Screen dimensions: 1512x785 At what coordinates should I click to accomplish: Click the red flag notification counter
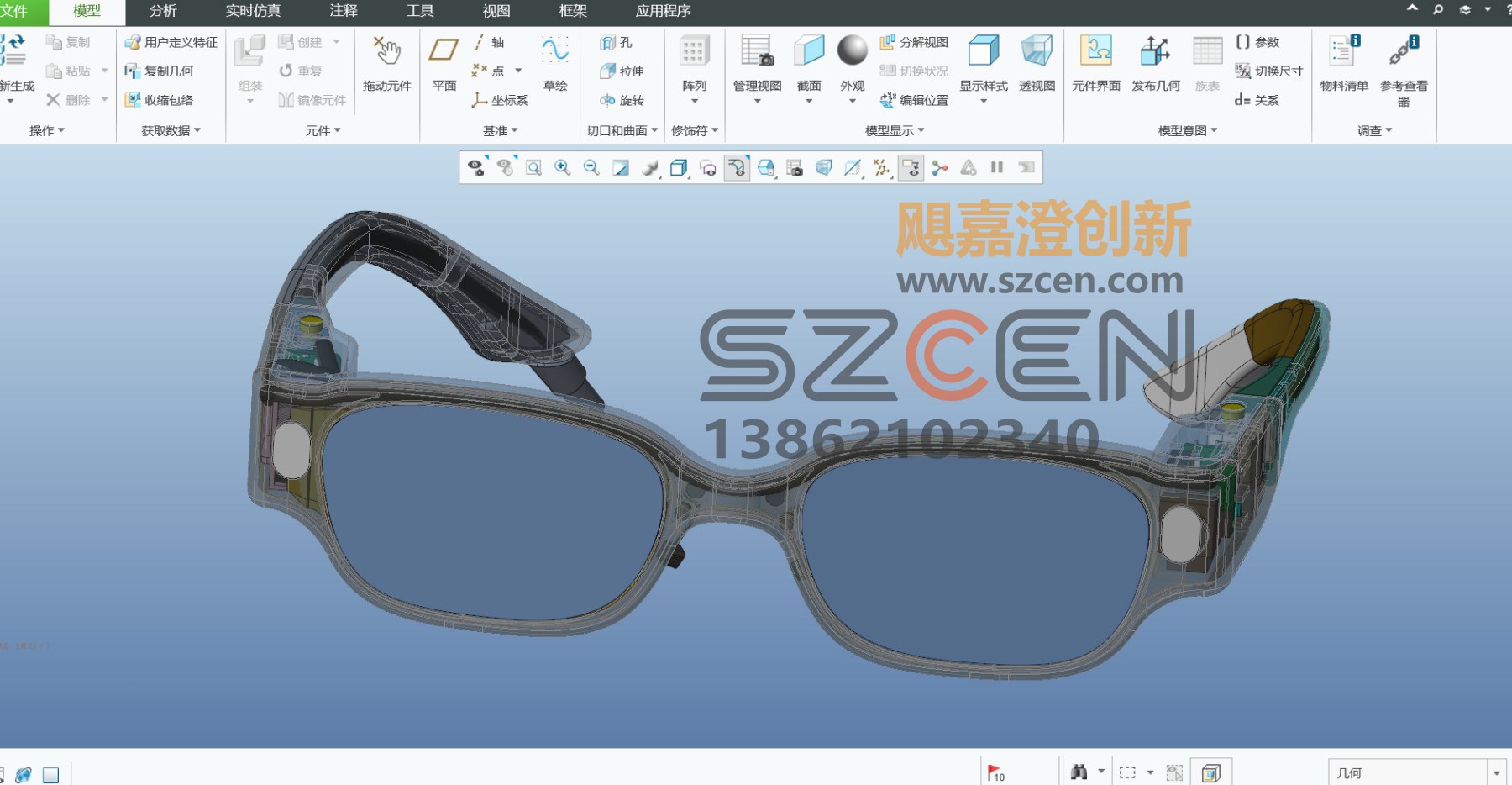point(996,772)
